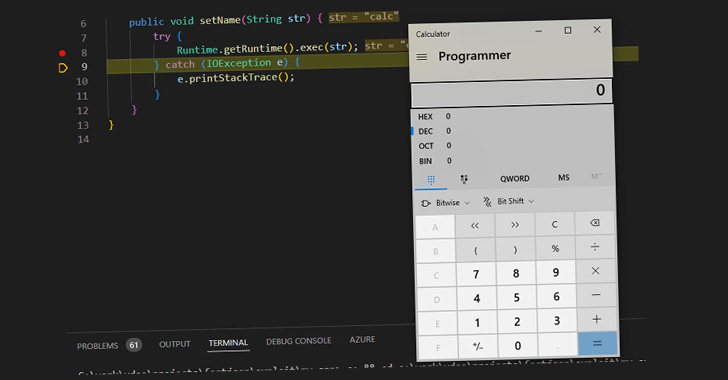Image resolution: width=728 pixels, height=380 pixels.
Task: Click the MS memory store button
Action: 564,177
